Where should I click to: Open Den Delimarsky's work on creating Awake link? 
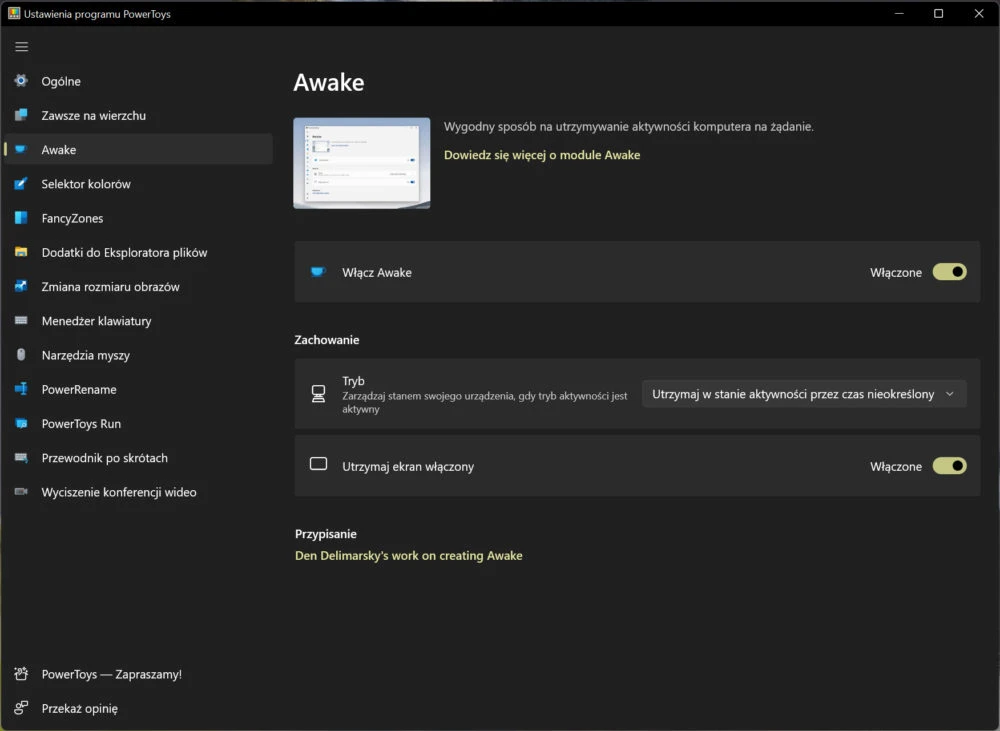click(x=408, y=556)
